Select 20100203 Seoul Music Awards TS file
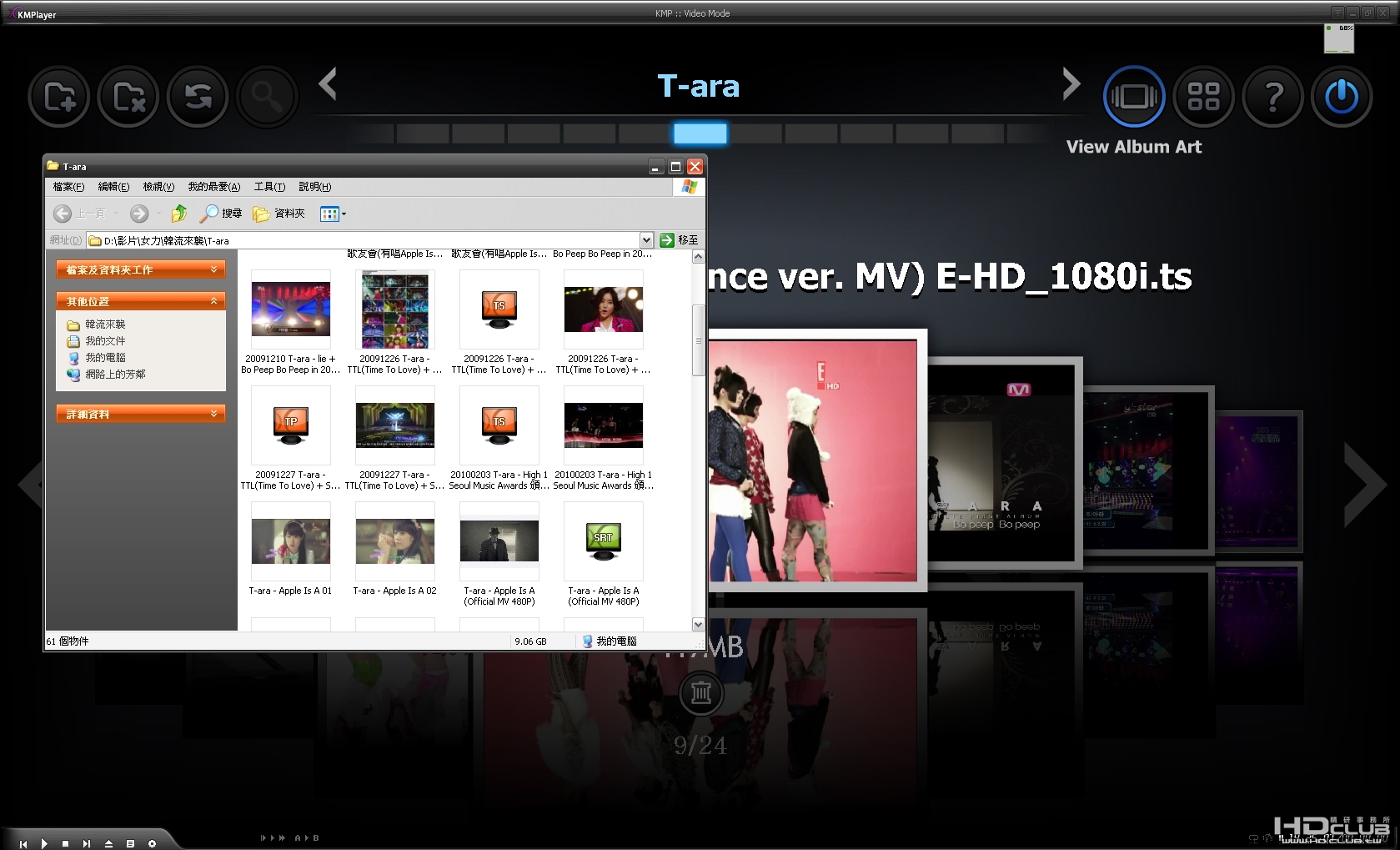Screen dimensions: 1400x850 [499, 438]
